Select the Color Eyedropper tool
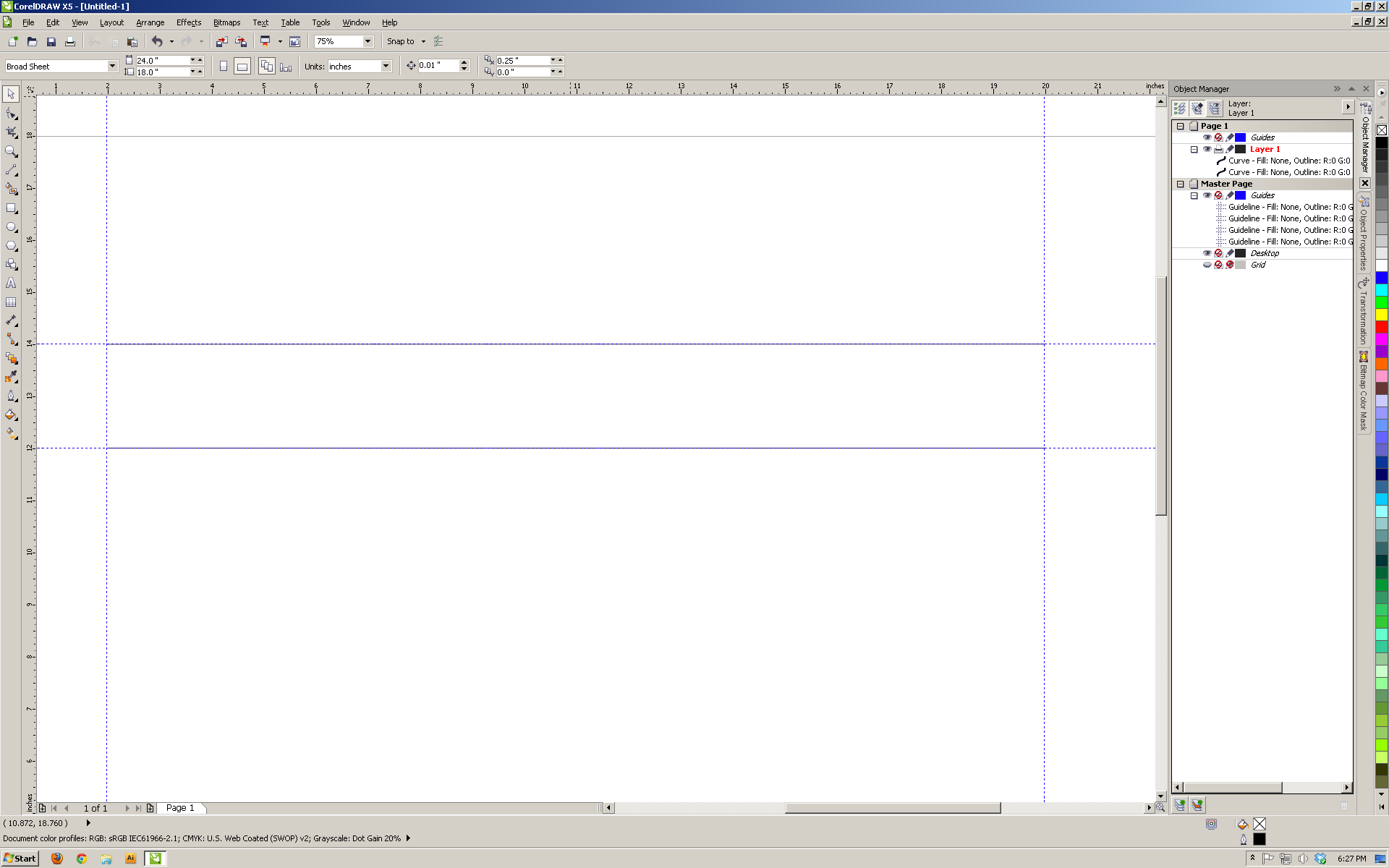Viewport: 1389px width, 868px height. (11, 377)
